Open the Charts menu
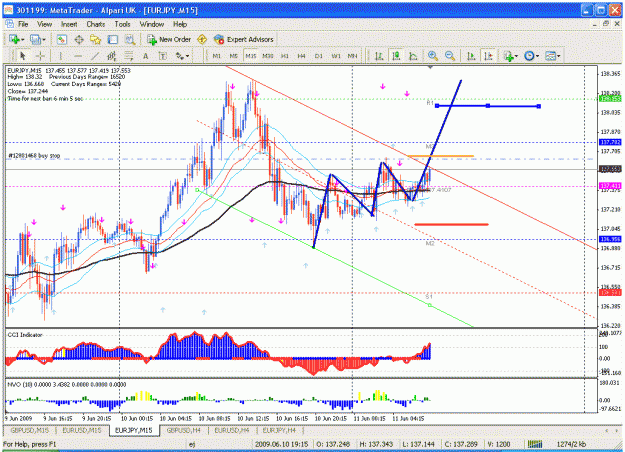The image size is (625, 452). tap(96, 24)
